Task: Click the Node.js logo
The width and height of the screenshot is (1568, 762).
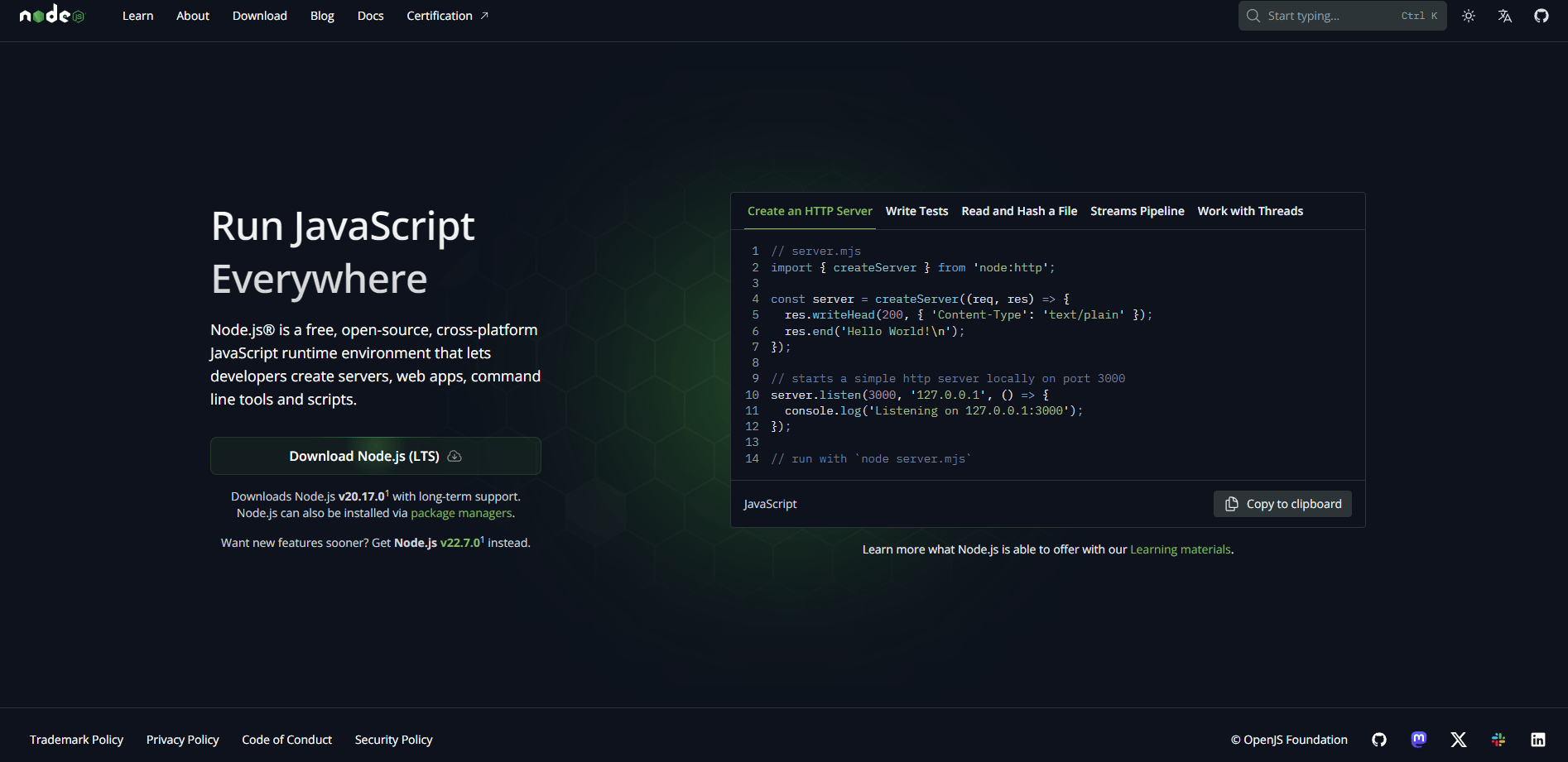Action: tap(51, 15)
